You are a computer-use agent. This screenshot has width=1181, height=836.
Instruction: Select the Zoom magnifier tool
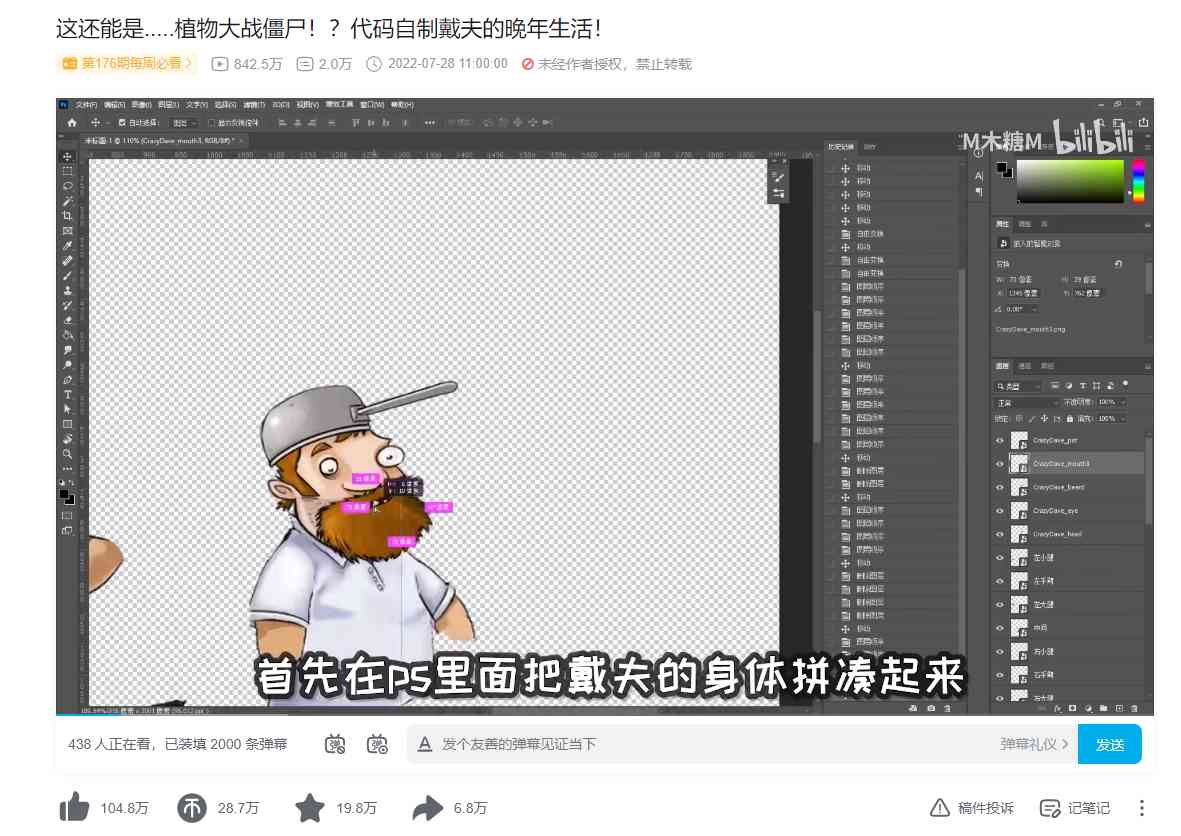click(67, 454)
